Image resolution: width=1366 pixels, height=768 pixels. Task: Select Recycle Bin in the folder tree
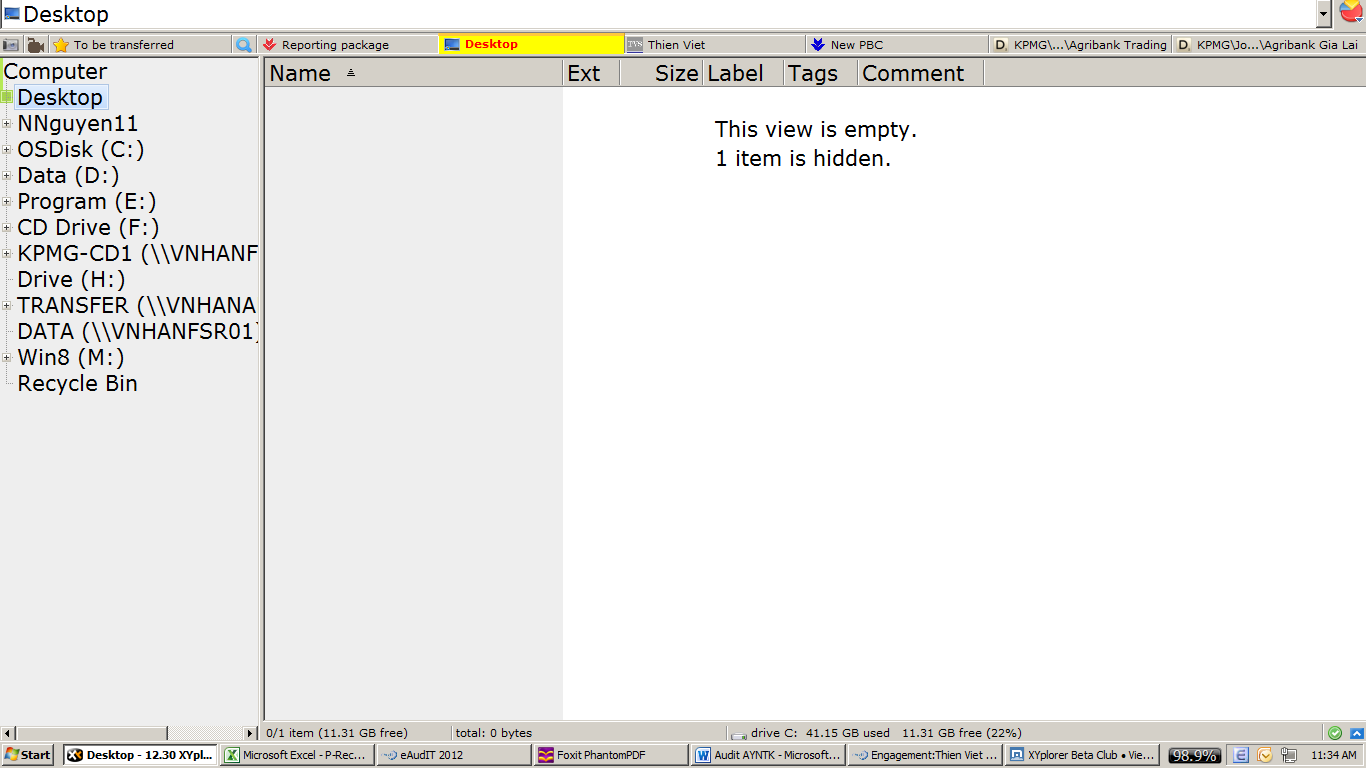coord(77,384)
